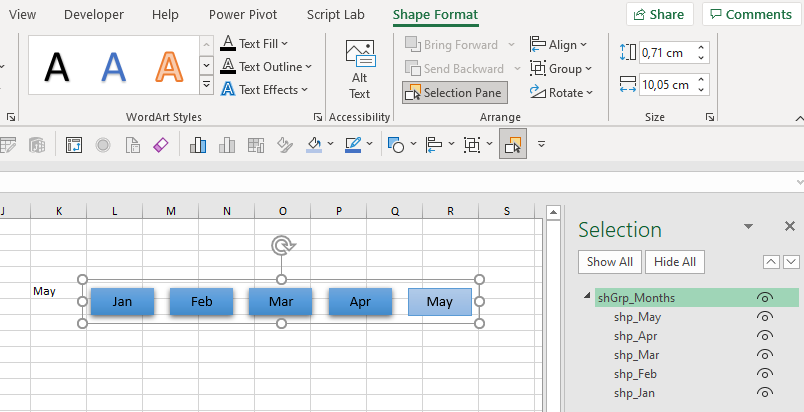This screenshot has width=804, height=412.
Task: Hide shp_Jan via its eye icon
Action: [765, 393]
